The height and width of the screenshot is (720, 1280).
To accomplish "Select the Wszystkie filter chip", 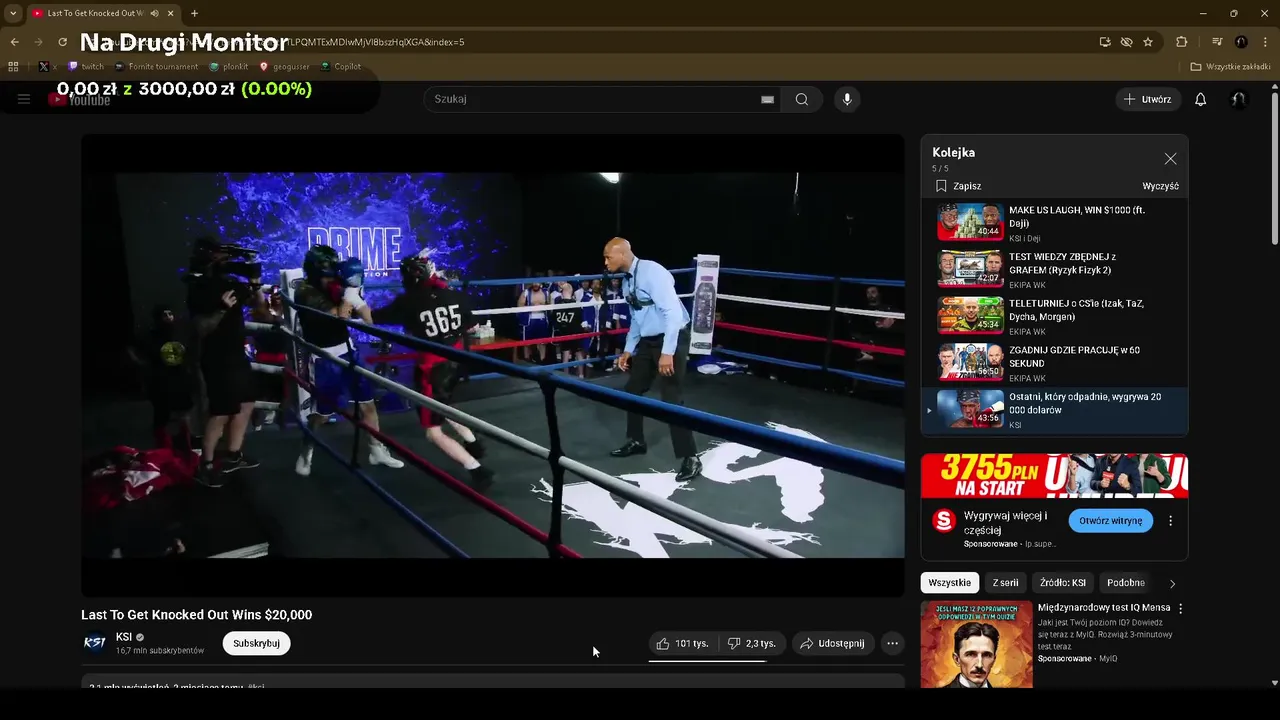I will pyautogui.click(x=950, y=582).
